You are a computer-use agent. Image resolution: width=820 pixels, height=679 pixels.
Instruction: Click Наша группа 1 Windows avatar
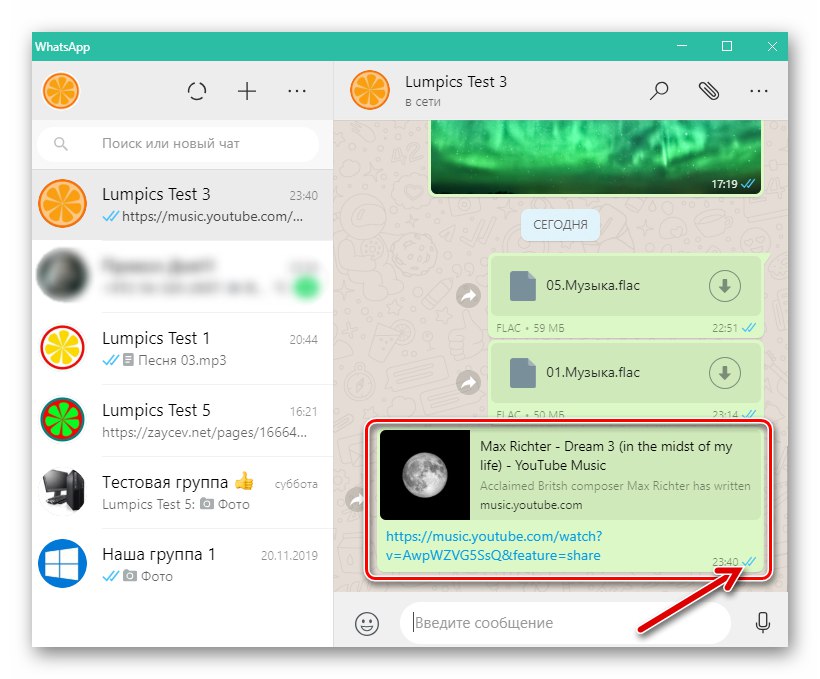pyautogui.click(x=62, y=564)
